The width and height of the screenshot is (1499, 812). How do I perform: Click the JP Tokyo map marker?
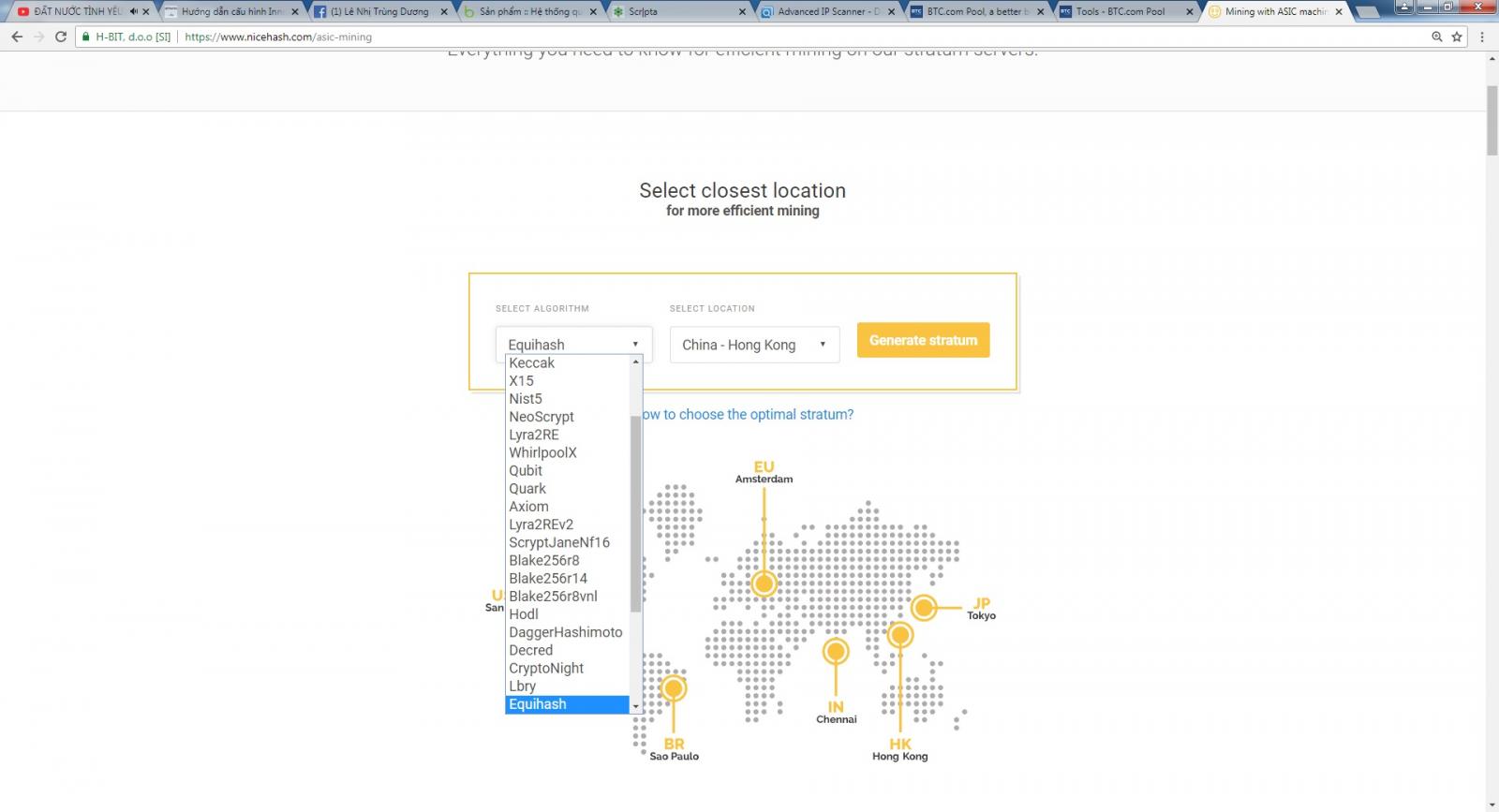[x=924, y=608]
